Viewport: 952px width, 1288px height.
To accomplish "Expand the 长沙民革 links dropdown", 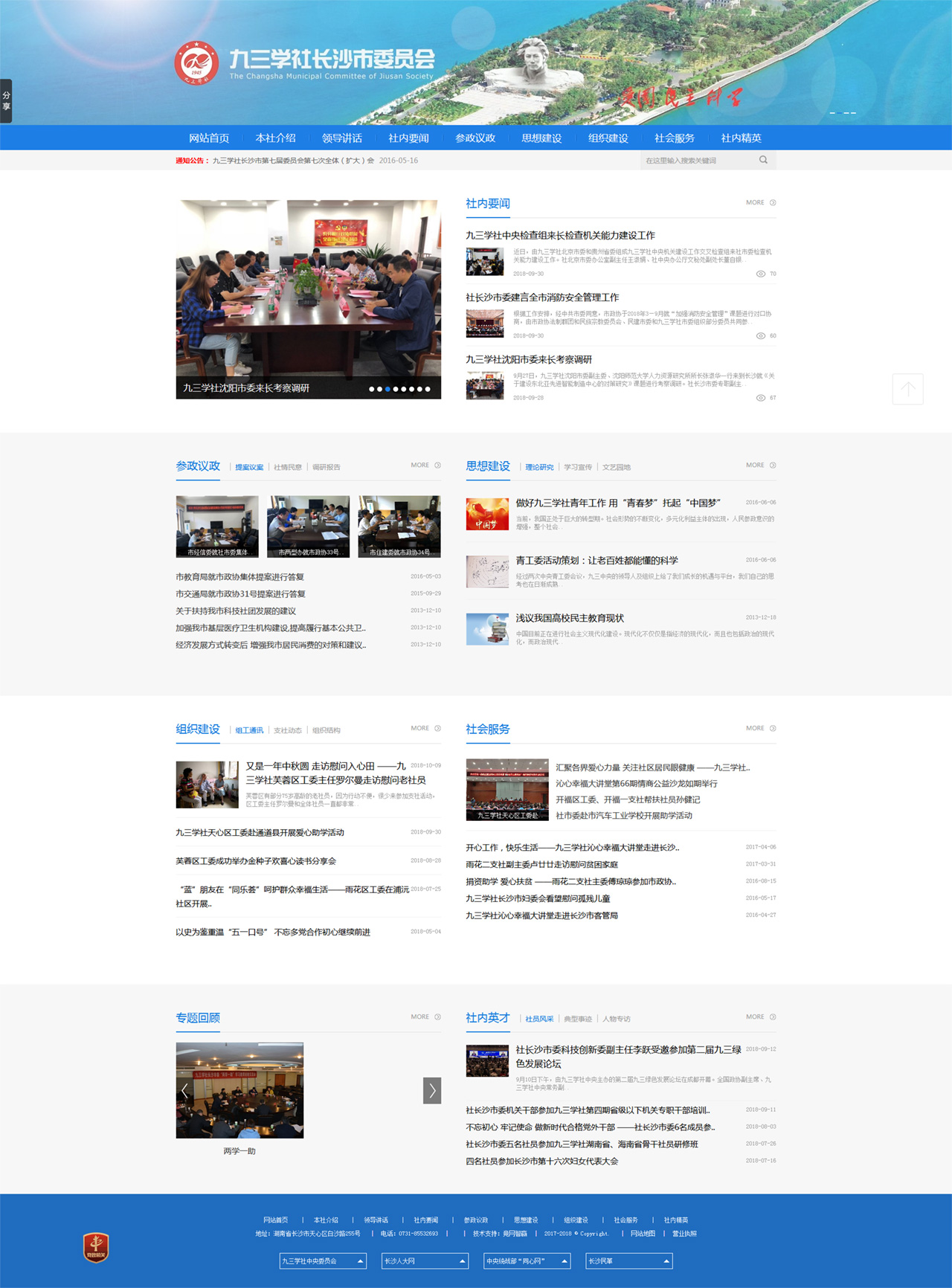I will tap(629, 1260).
